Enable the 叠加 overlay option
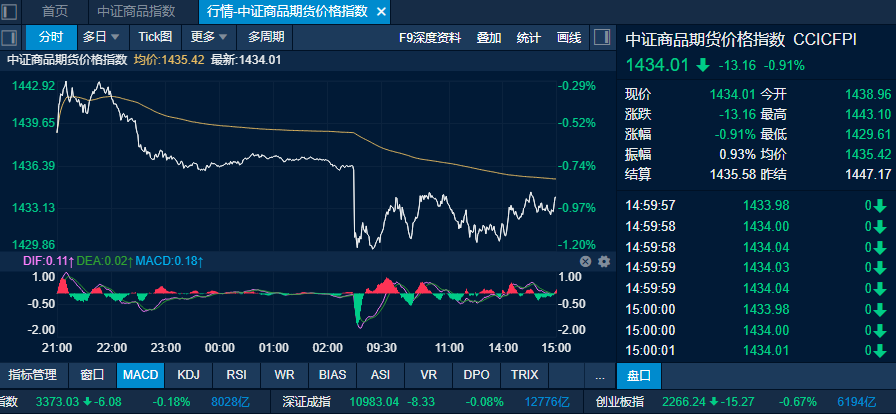Screen dimensions: 896x414 click(x=489, y=37)
